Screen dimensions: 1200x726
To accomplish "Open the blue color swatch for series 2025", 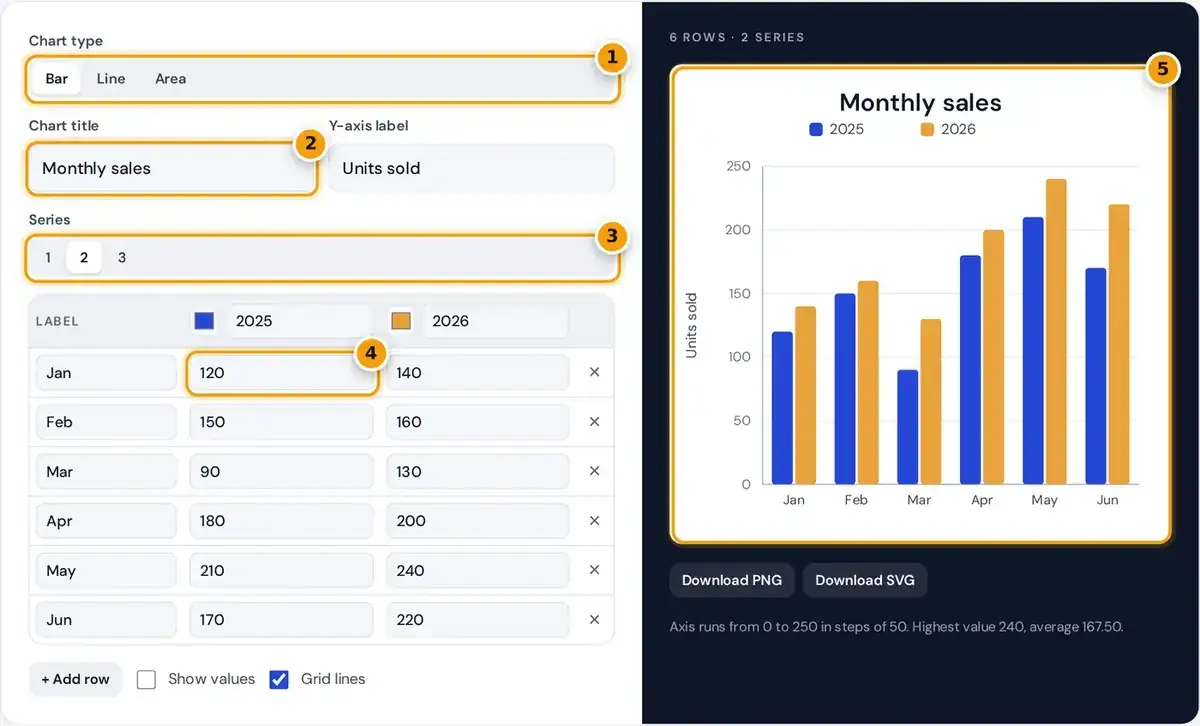I will click(204, 321).
